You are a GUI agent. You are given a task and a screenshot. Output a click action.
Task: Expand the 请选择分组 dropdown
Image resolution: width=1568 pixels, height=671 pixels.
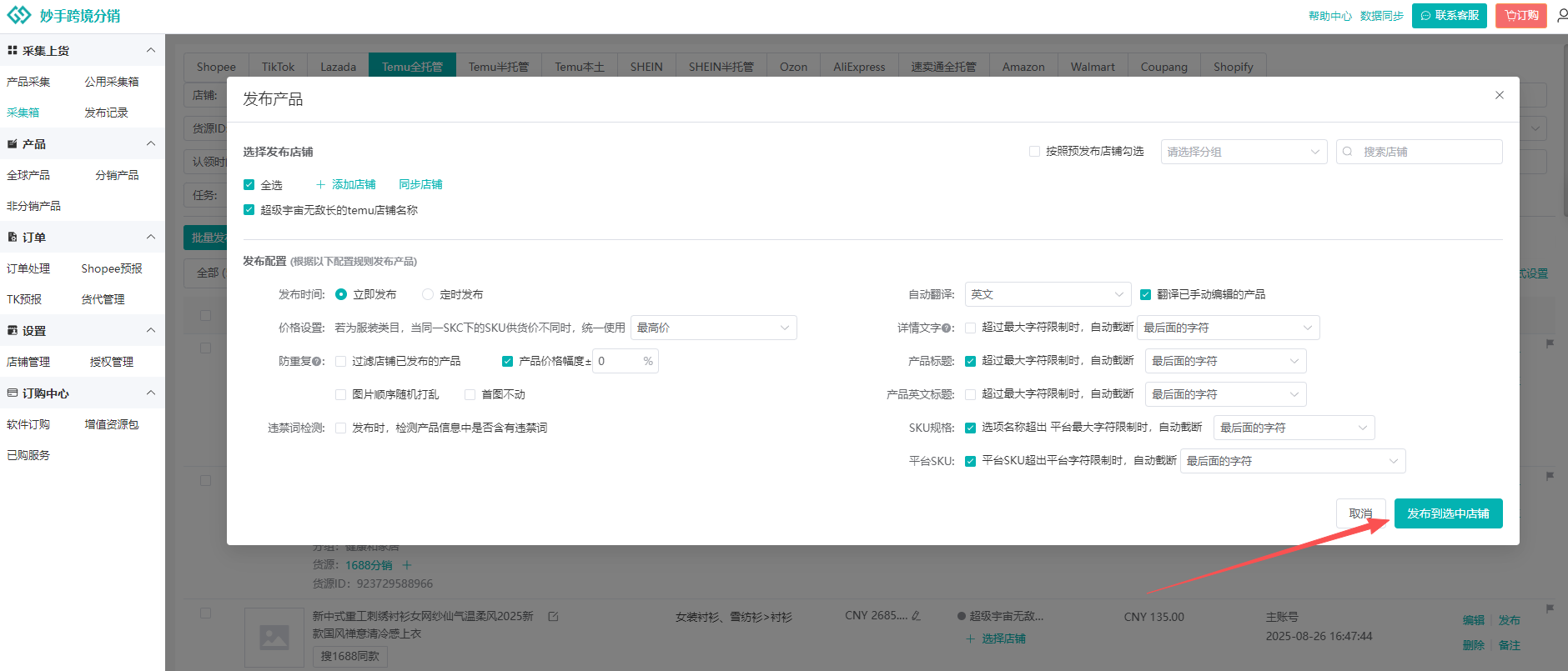pos(1243,152)
